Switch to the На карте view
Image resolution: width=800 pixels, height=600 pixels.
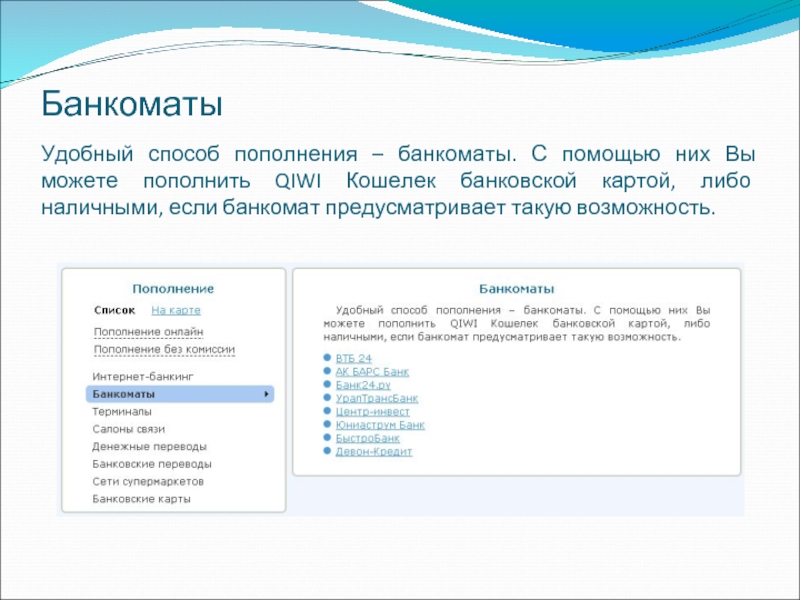(176, 310)
